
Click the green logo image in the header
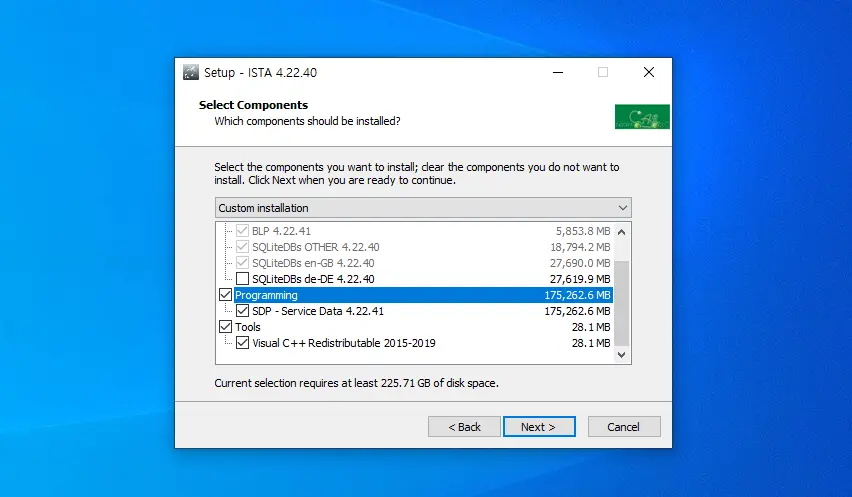[x=642, y=117]
